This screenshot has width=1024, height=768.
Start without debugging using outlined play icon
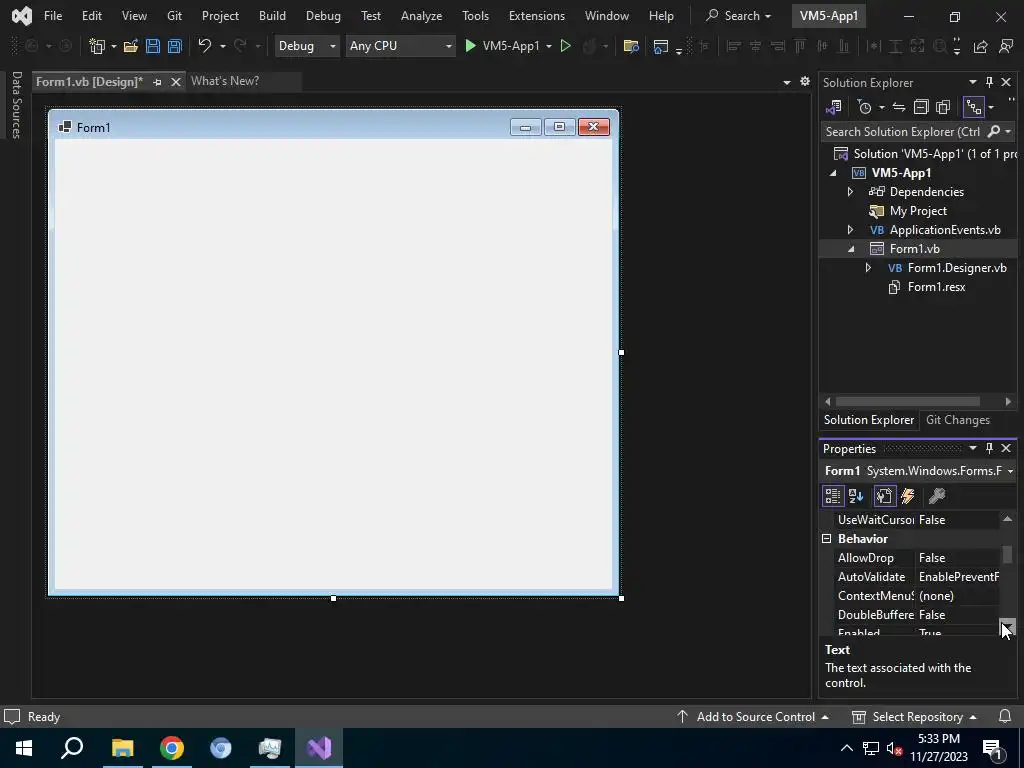[566, 46]
